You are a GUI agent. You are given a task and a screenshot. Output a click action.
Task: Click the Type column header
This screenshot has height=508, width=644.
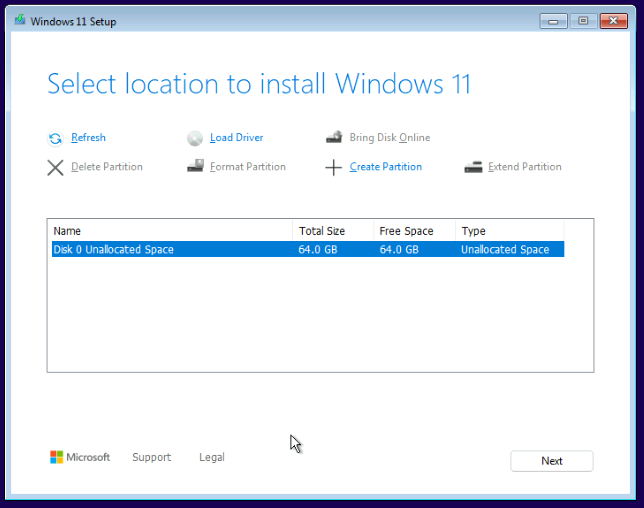(510, 231)
